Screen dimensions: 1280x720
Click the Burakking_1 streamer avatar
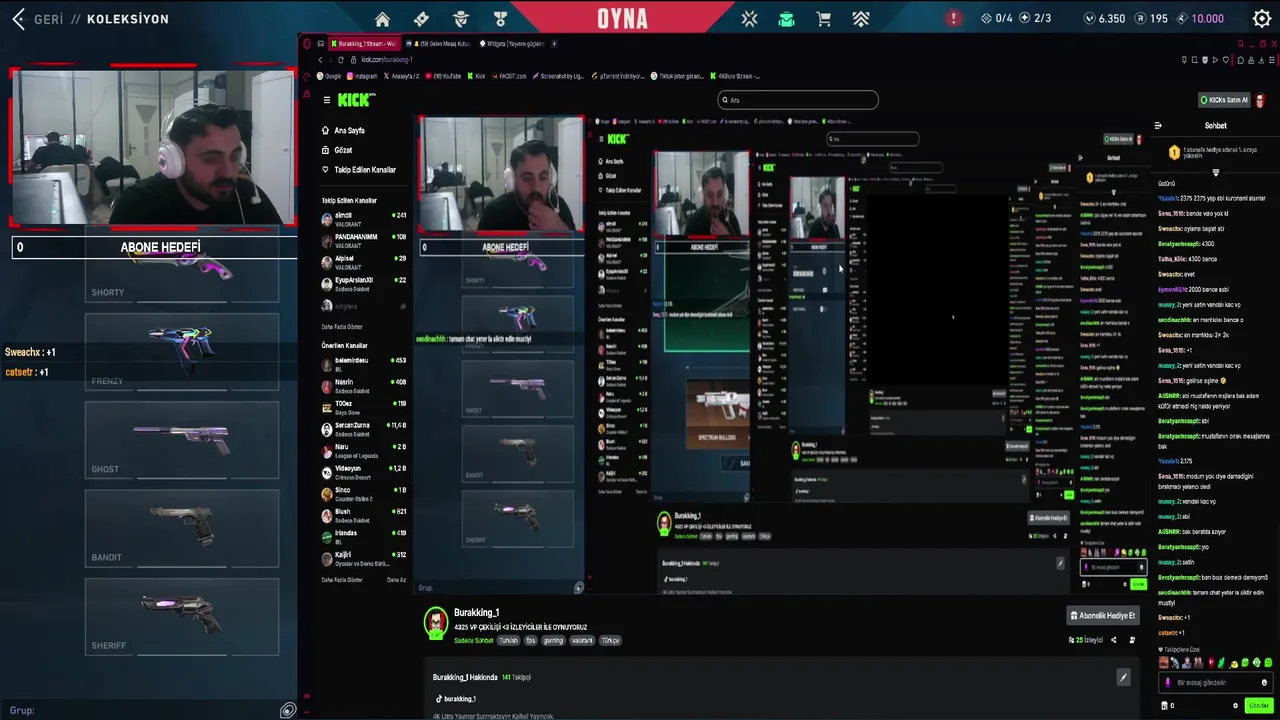(435, 623)
